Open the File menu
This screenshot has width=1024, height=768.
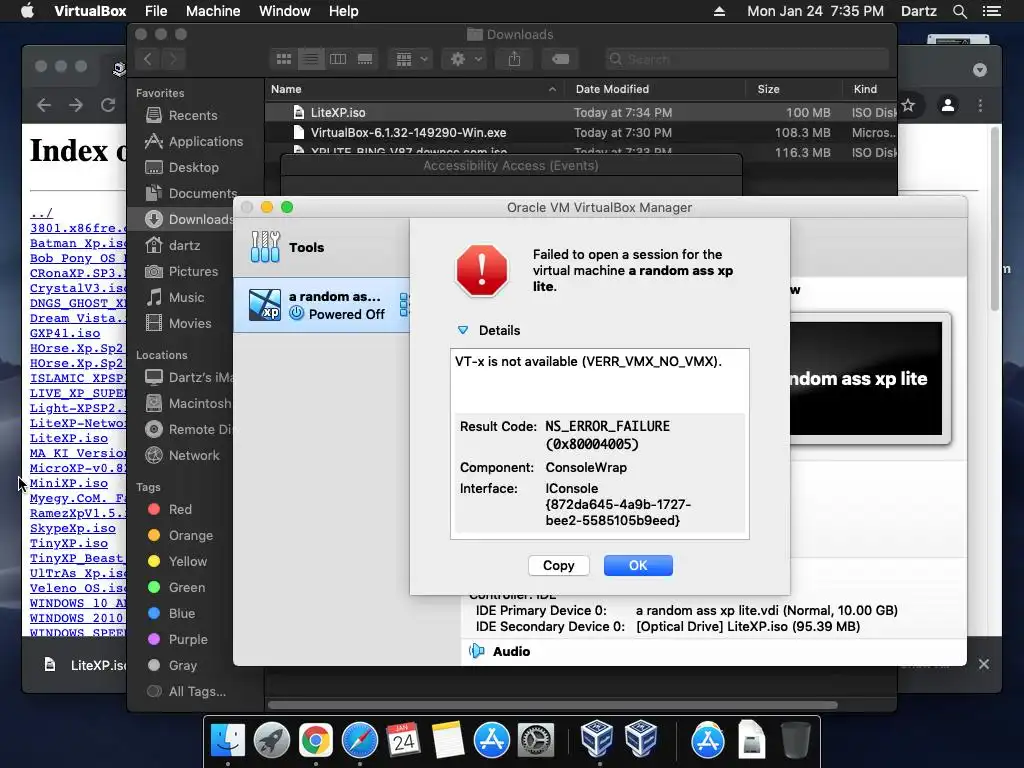tap(156, 11)
